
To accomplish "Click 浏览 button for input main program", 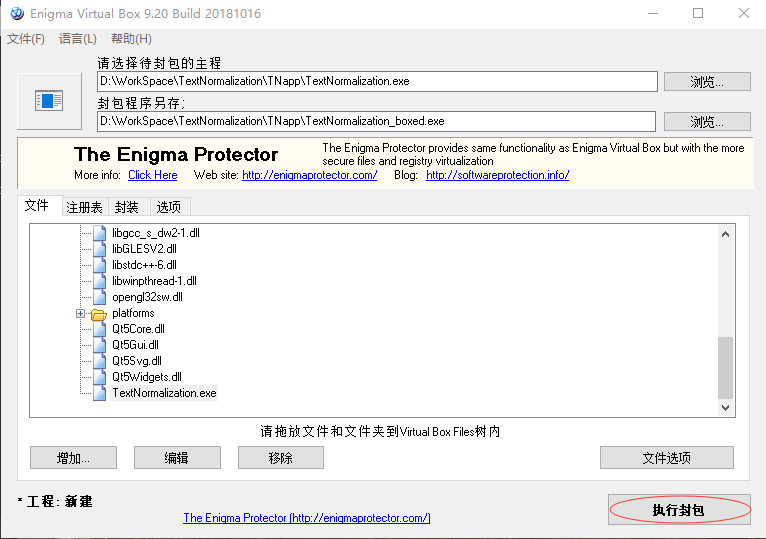I will tap(707, 82).
